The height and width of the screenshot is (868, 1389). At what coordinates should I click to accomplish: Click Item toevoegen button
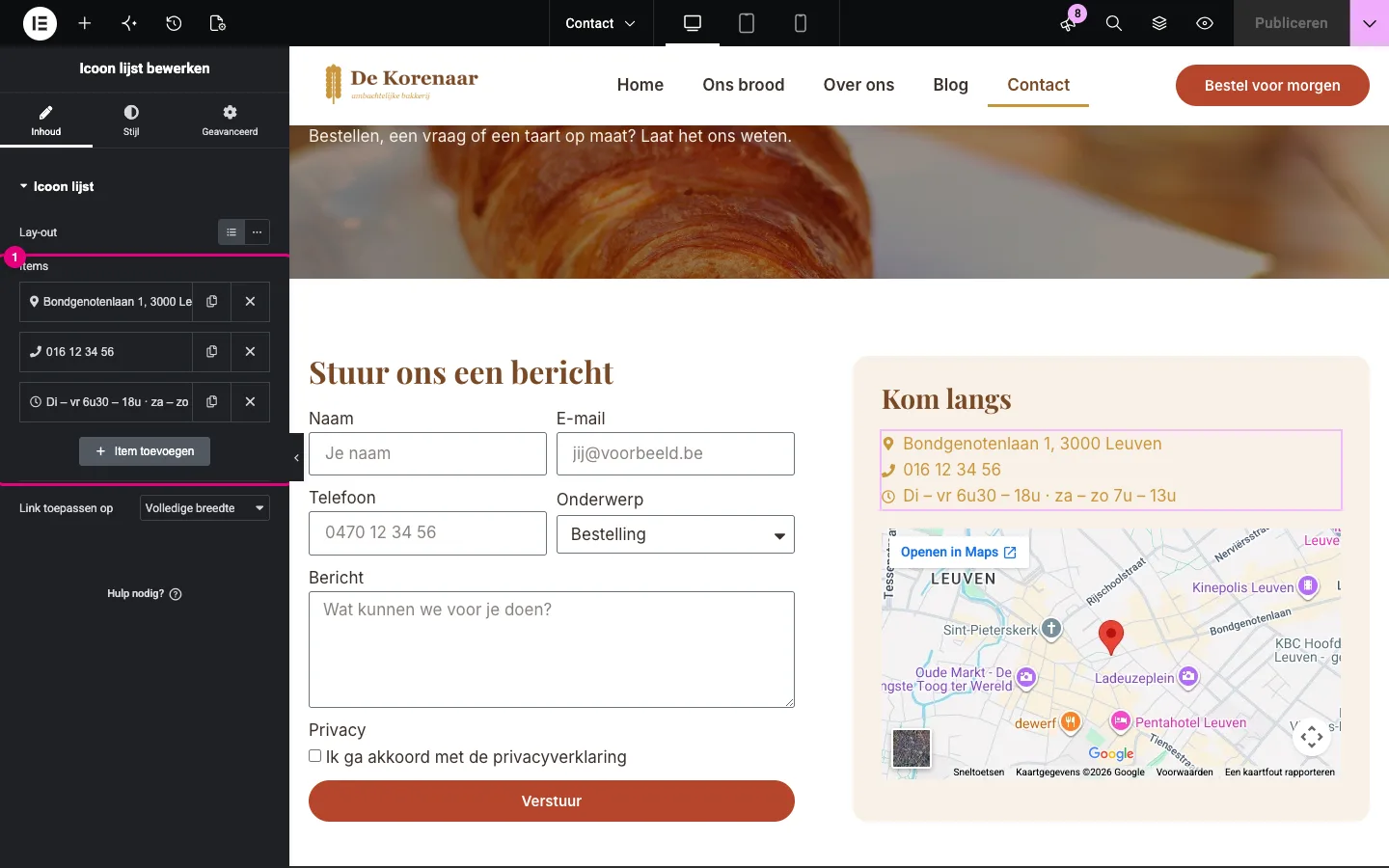click(145, 451)
